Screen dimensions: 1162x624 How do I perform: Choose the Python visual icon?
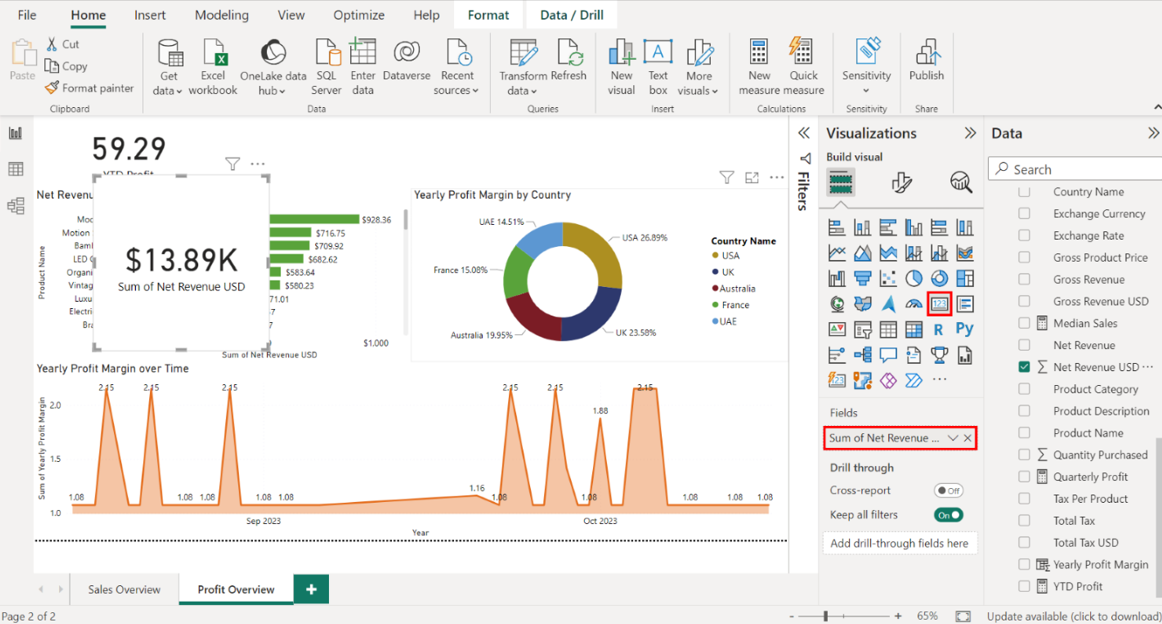pos(964,329)
